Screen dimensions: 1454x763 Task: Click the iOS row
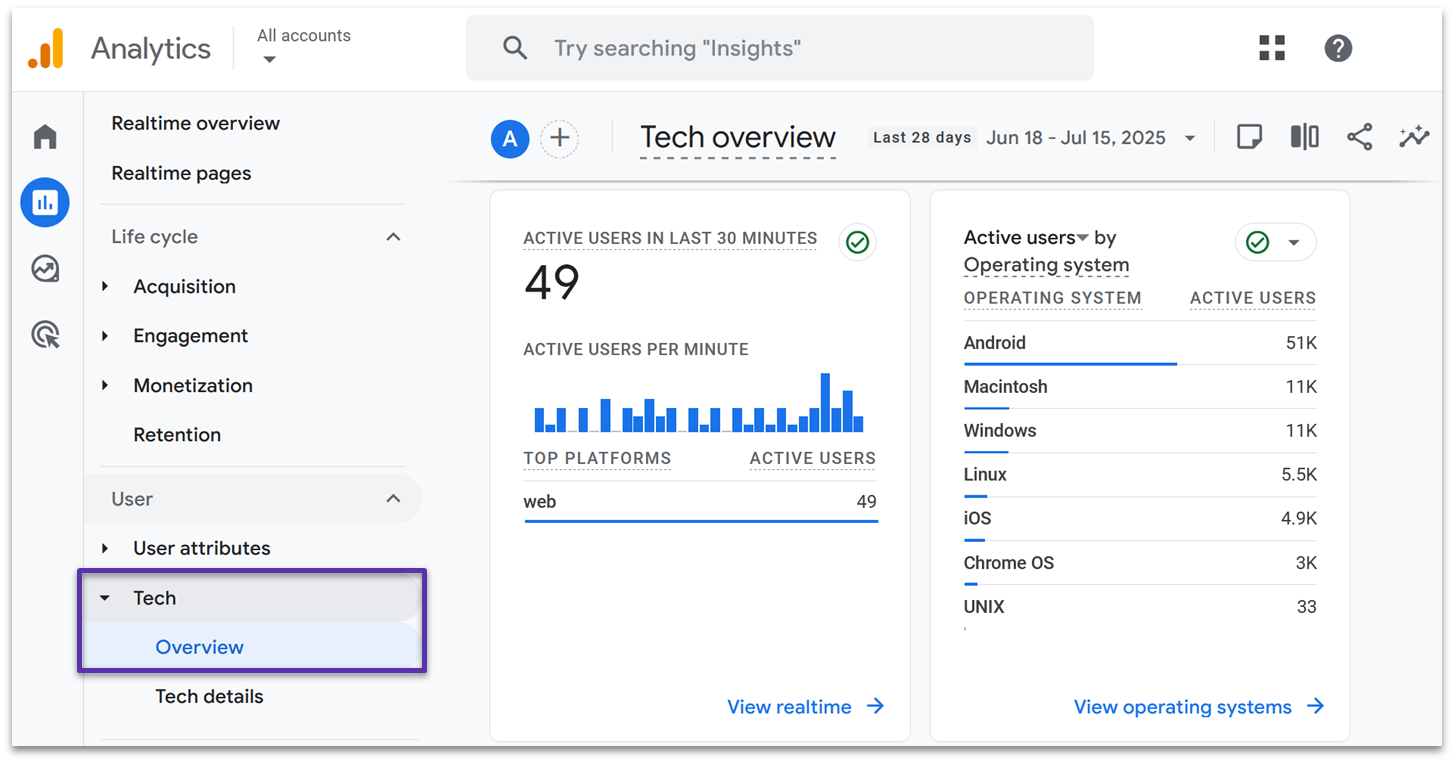pos(1140,519)
